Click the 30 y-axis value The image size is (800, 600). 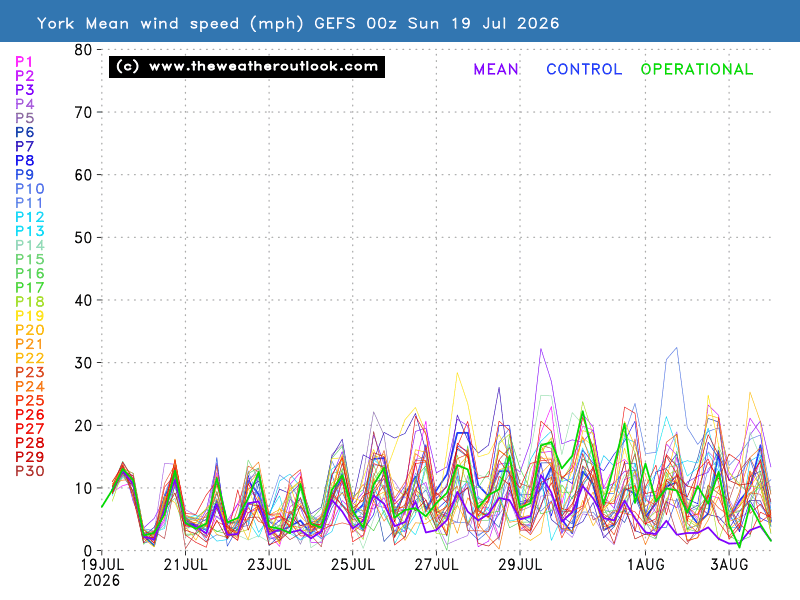pyautogui.click(x=83, y=363)
